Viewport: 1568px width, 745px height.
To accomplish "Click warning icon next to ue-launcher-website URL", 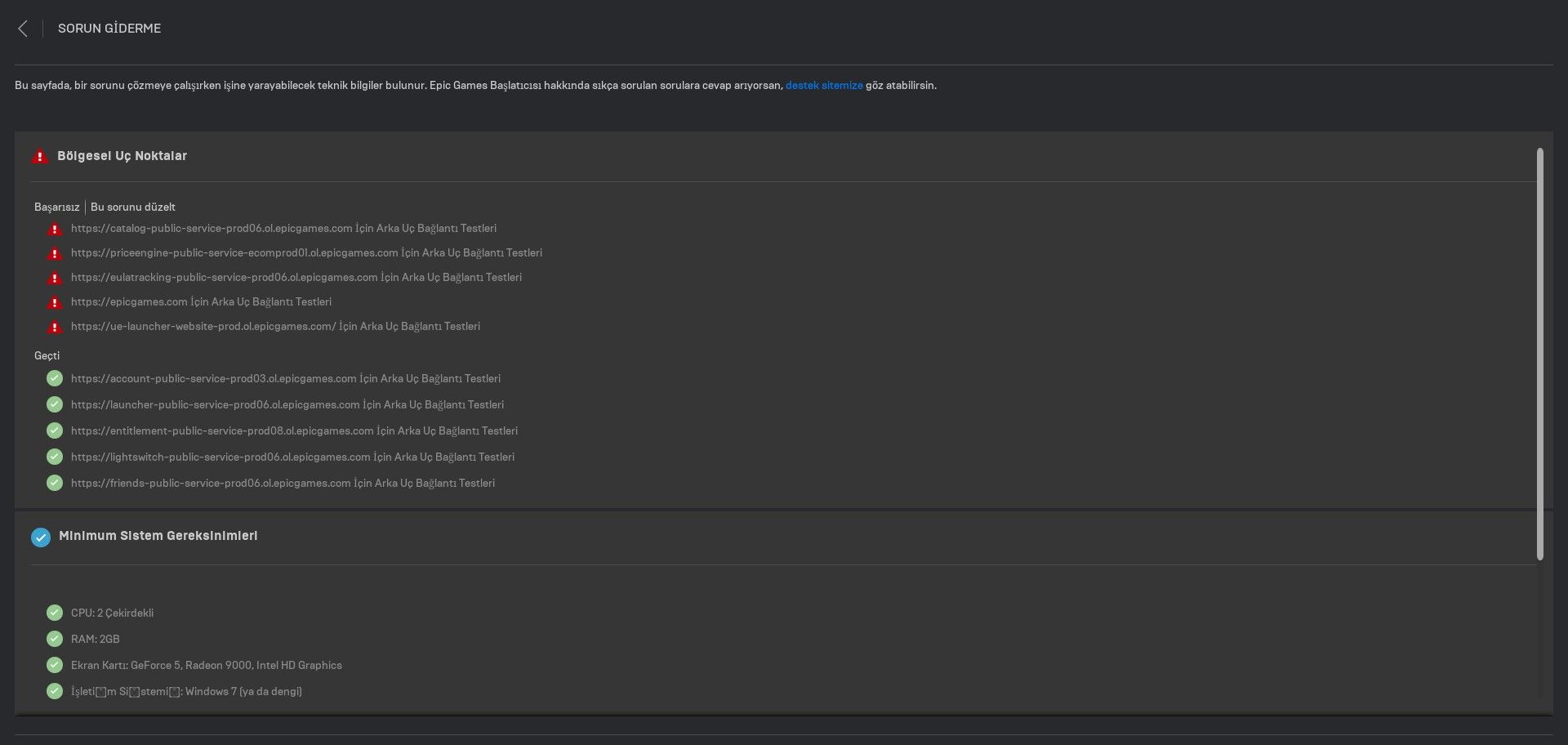I will [x=55, y=328].
